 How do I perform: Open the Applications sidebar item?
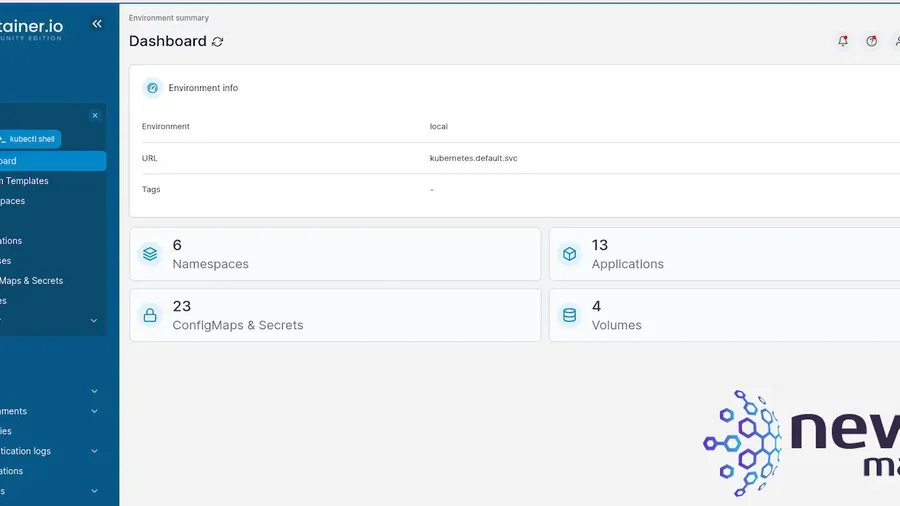click(11, 240)
